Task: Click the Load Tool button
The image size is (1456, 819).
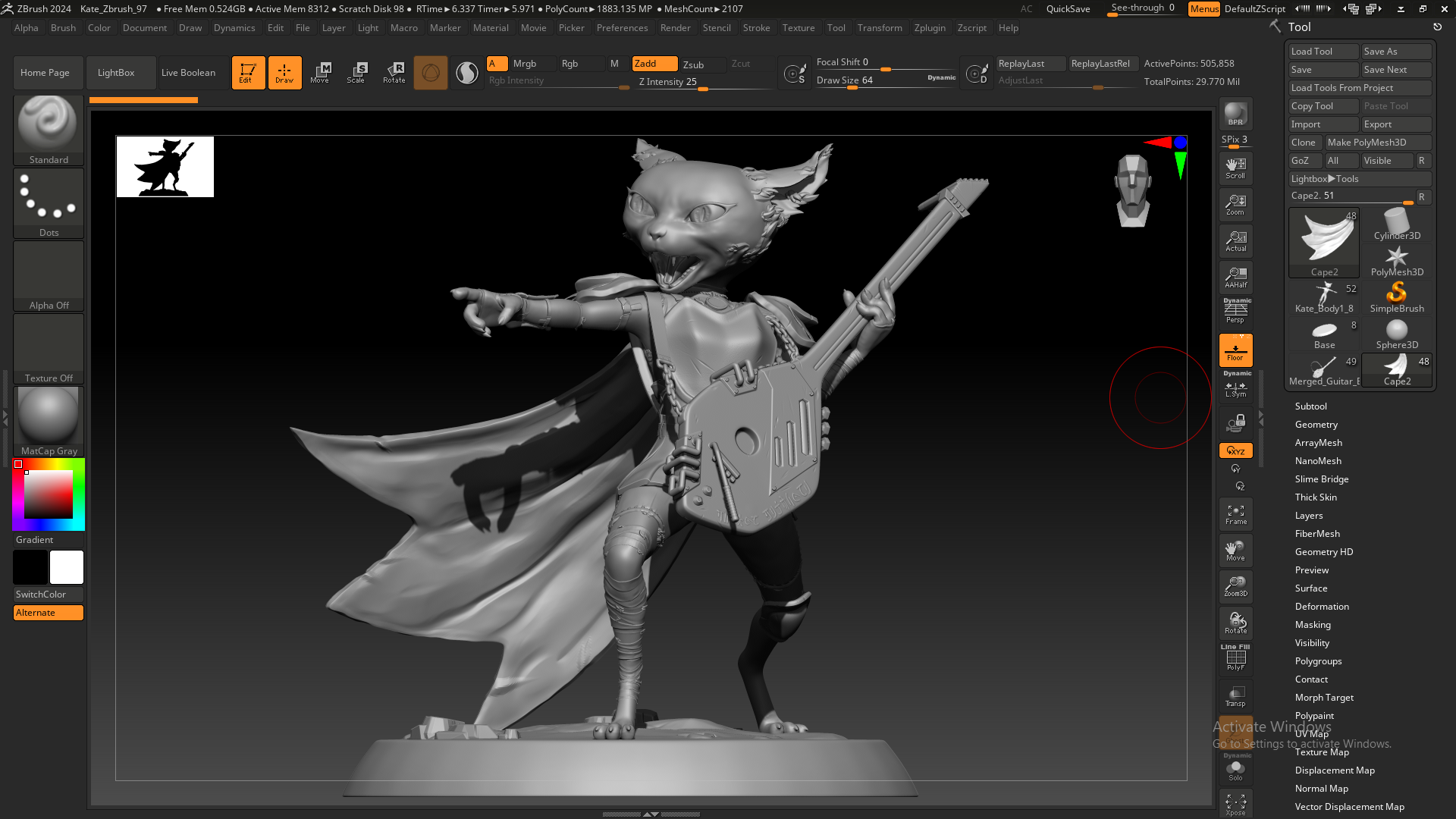Action: pos(1324,52)
